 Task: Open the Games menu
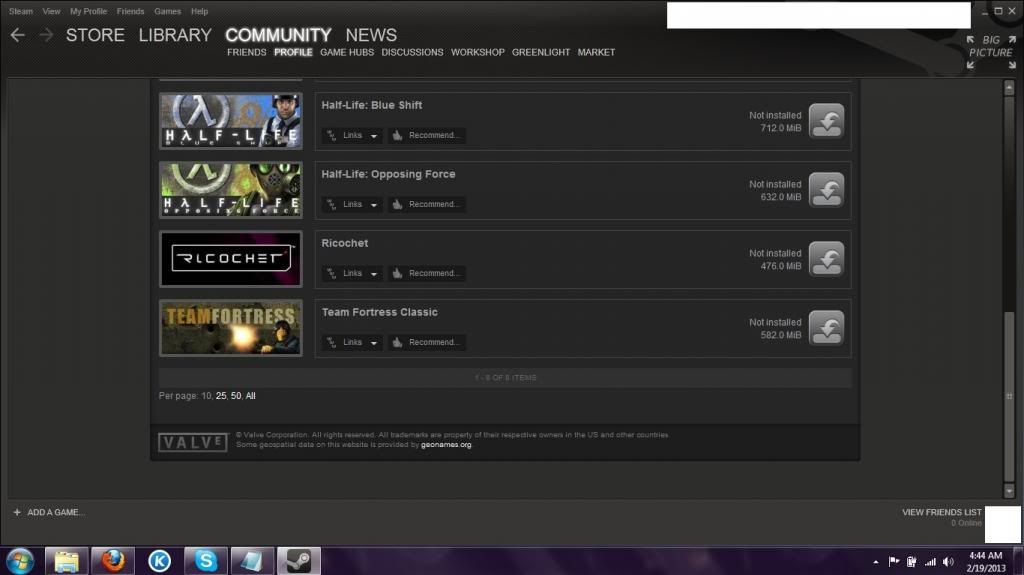tap(167, 11)
